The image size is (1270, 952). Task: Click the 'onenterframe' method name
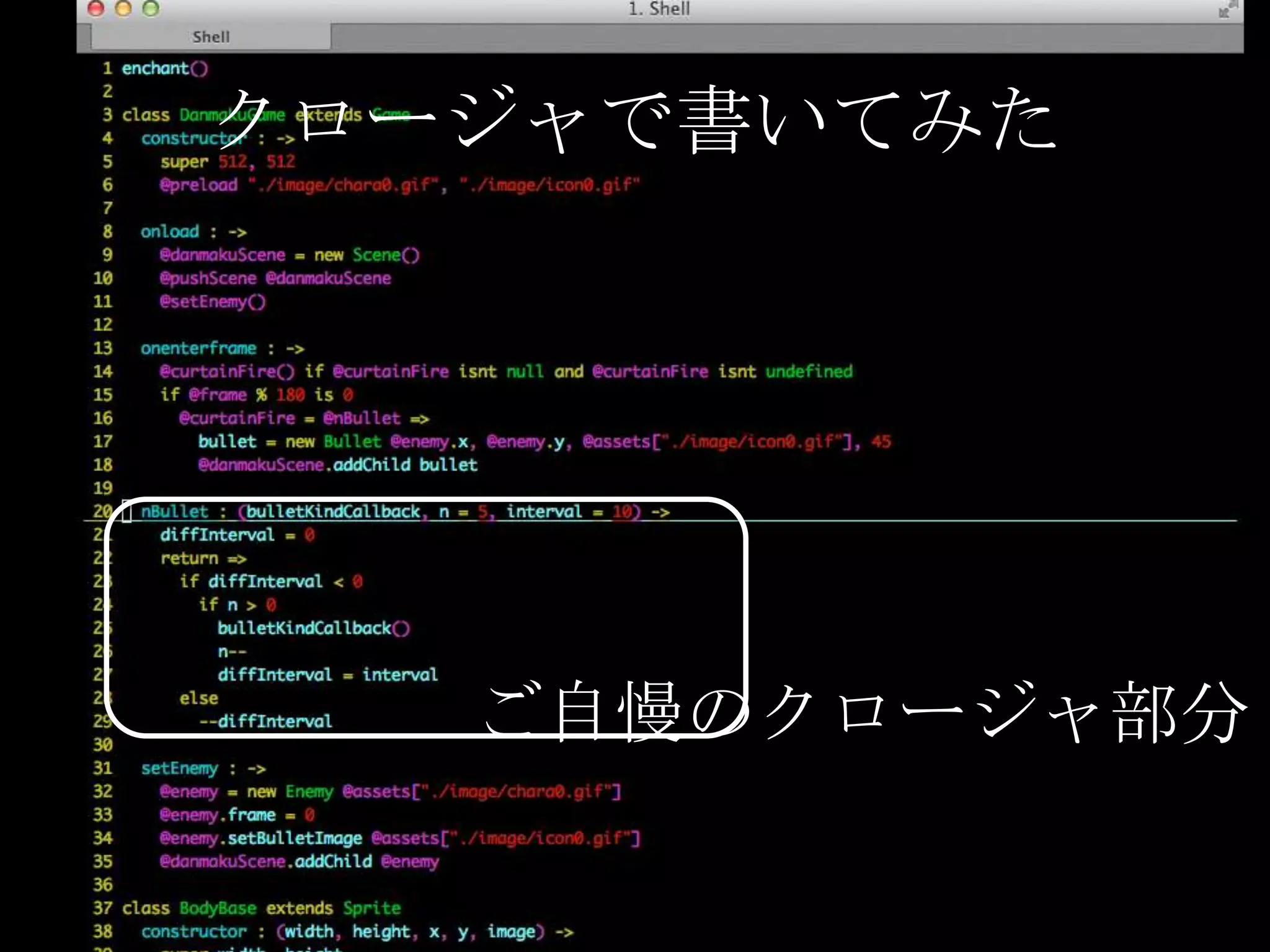tap(198, 348)
